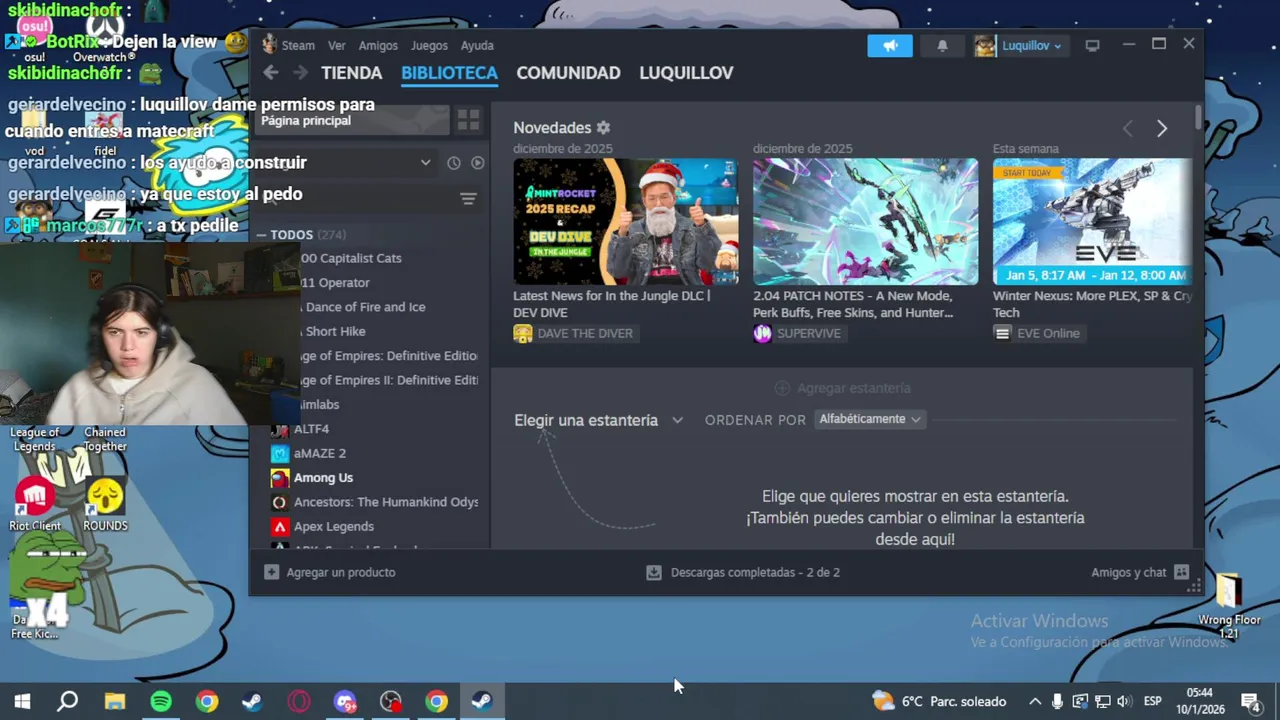Viewport: 1280px width, 720px height.
Task: Open Windows search magnifier in taskbar
Action: pos(67,701)
